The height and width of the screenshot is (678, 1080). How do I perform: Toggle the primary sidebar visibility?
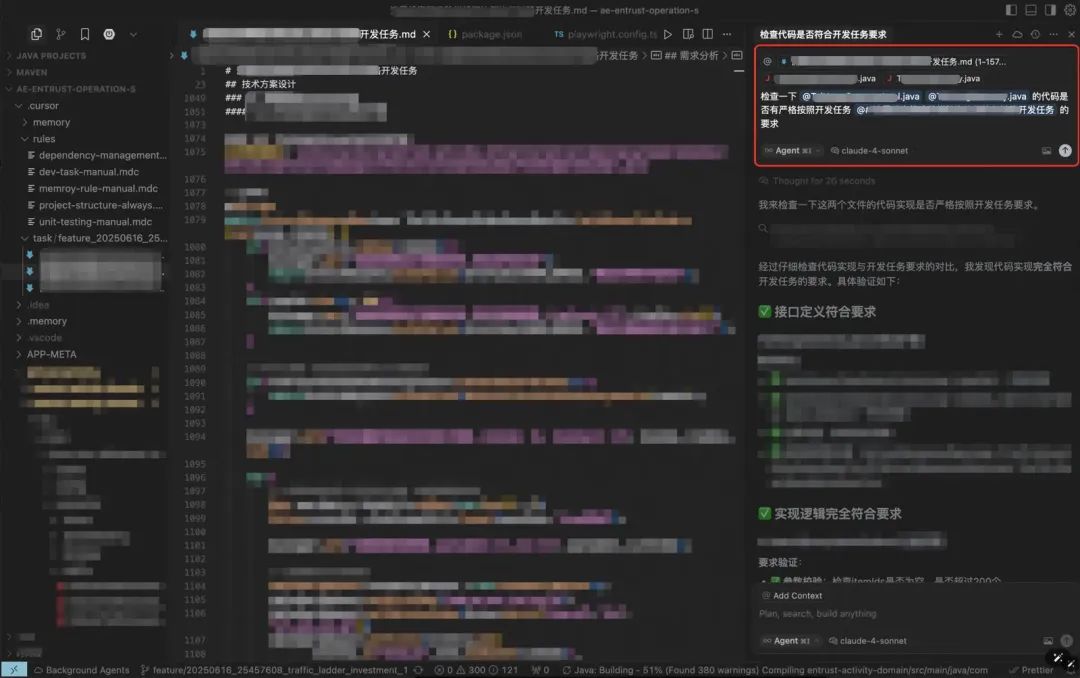[x=1010, y=10]
